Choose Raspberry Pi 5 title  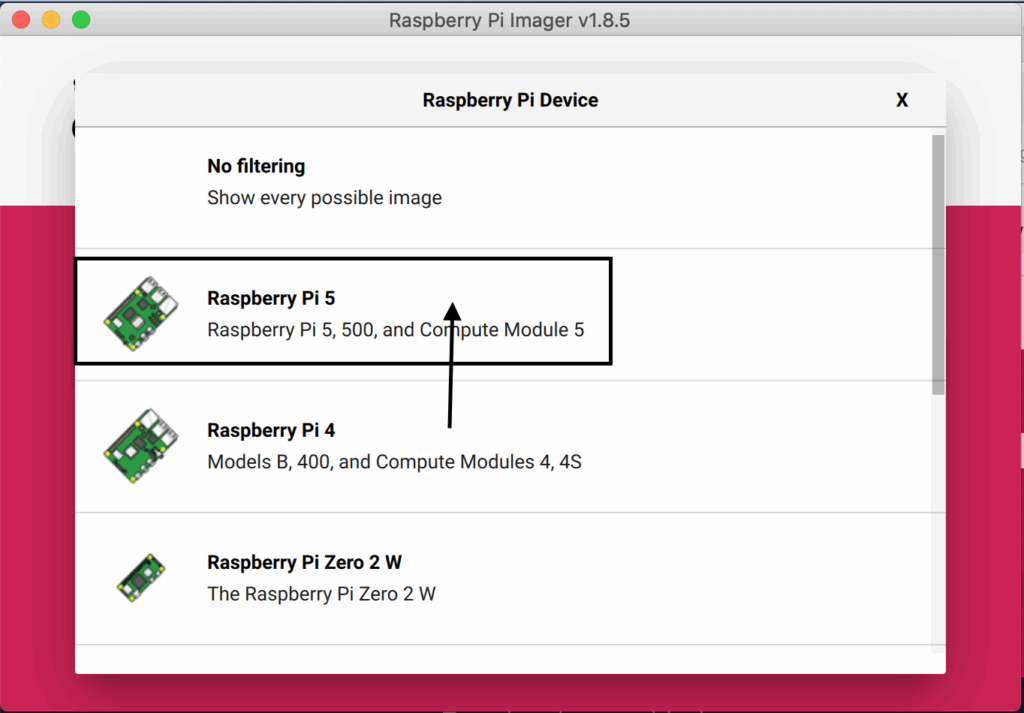click(271, 298)
